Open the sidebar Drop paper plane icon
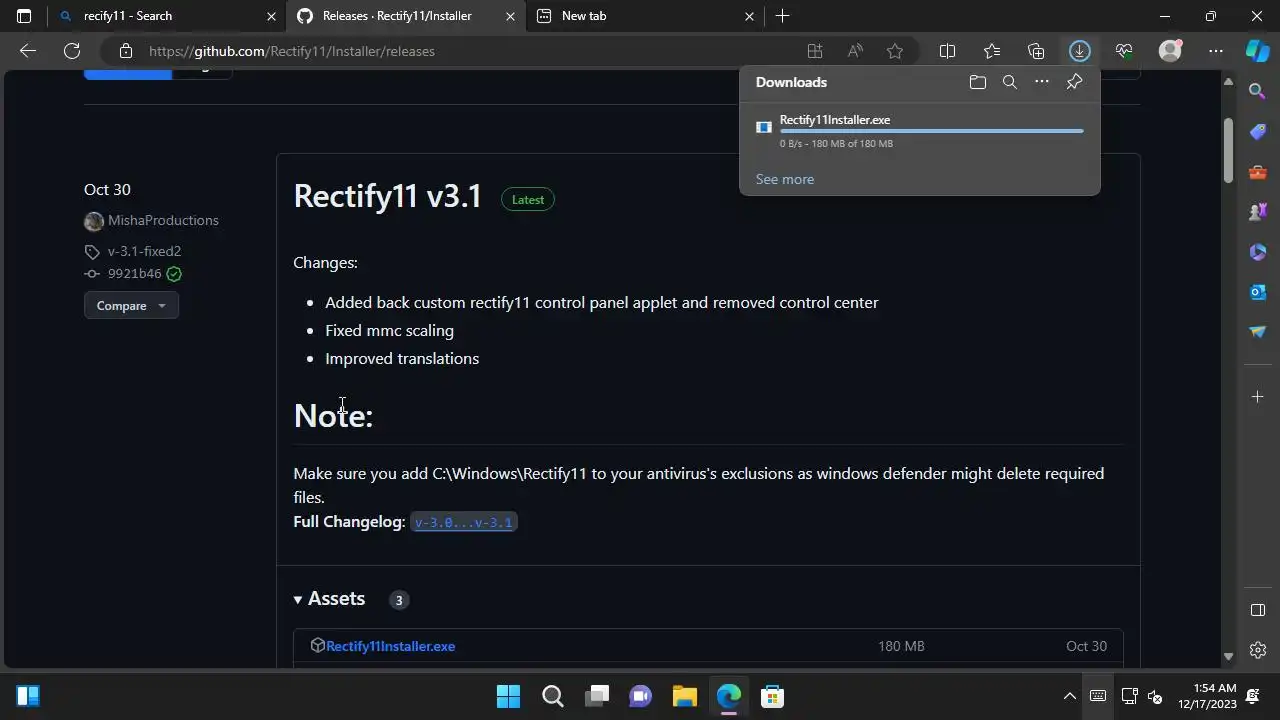1280x720 pixels. click(1258, 332)
